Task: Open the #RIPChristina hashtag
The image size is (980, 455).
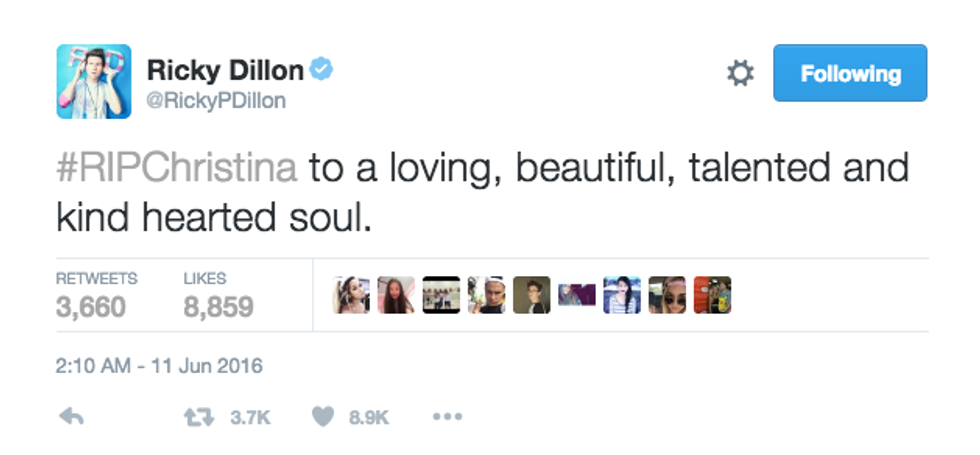Action: (176, 166)
